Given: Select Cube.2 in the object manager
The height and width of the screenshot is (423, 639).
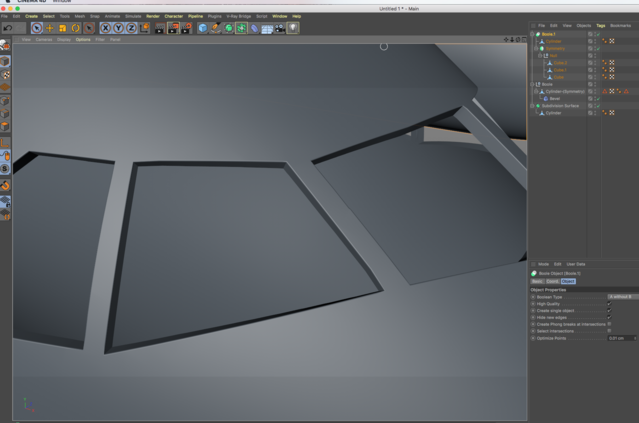Looking at the screenshot, I should click(560, 63).
